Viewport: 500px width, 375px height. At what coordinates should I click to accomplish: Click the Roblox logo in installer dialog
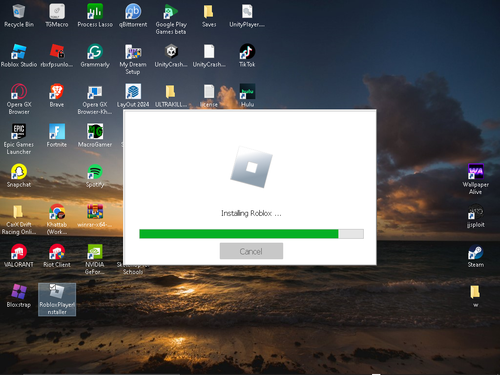(x=251, y=167)
